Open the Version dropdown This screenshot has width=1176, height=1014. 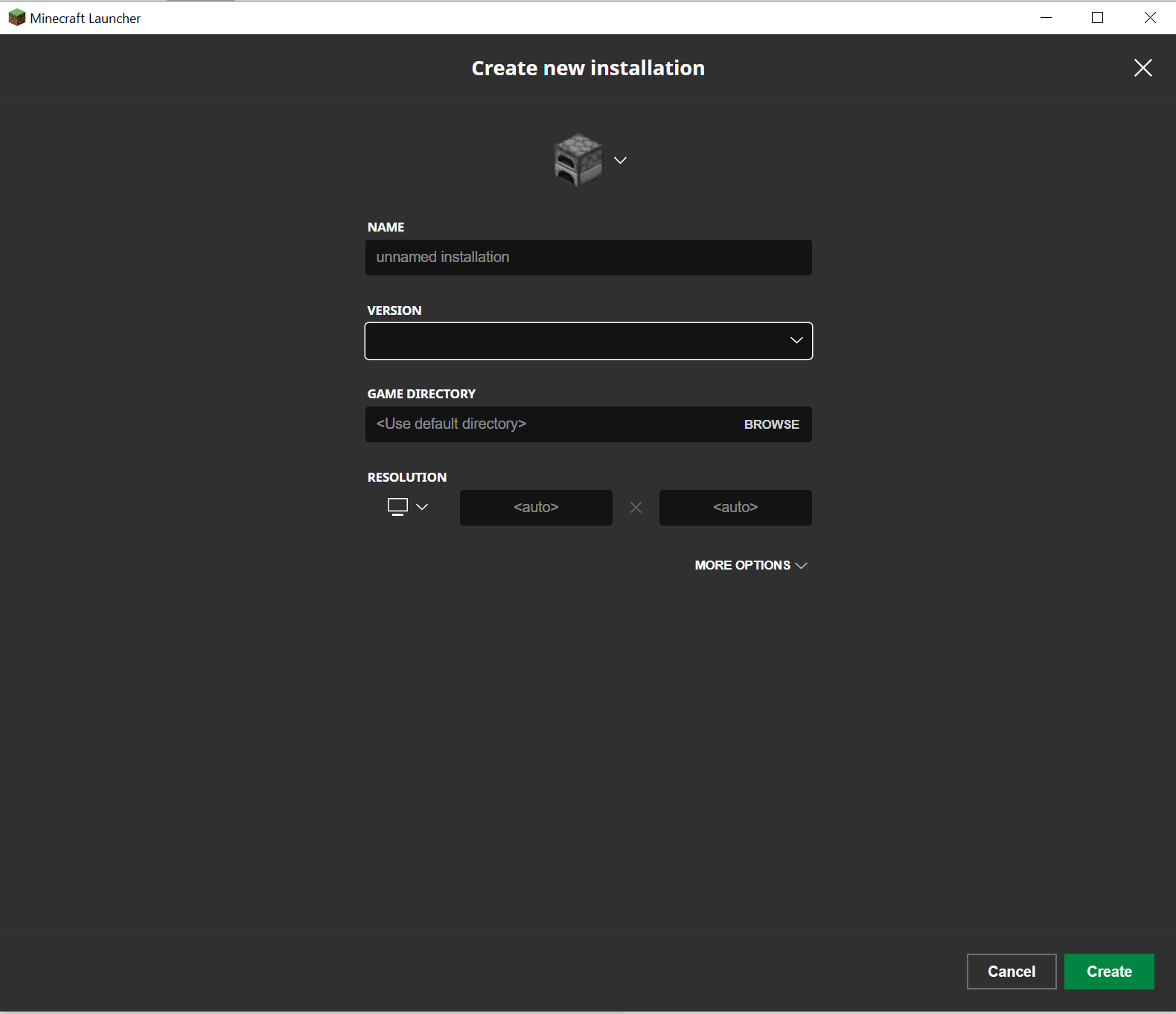[588, 341]
